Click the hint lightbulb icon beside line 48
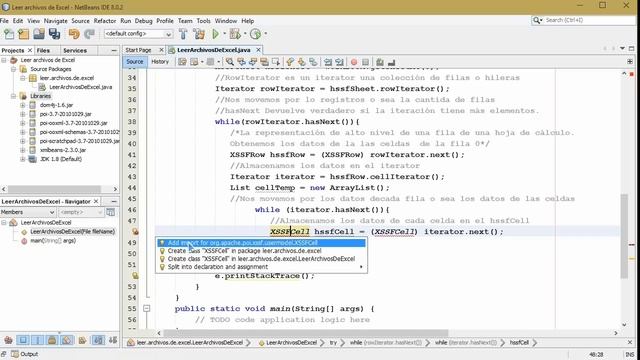The image size is (640, 360). click(135, 232)
